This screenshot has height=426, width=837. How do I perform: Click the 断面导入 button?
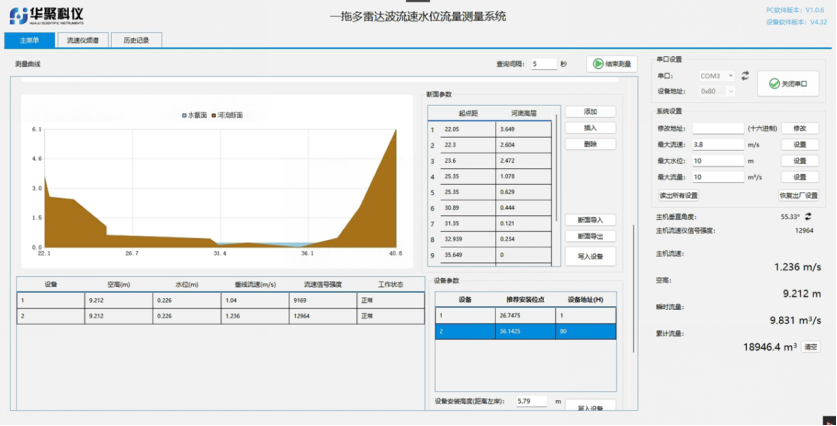coord(590,220)
